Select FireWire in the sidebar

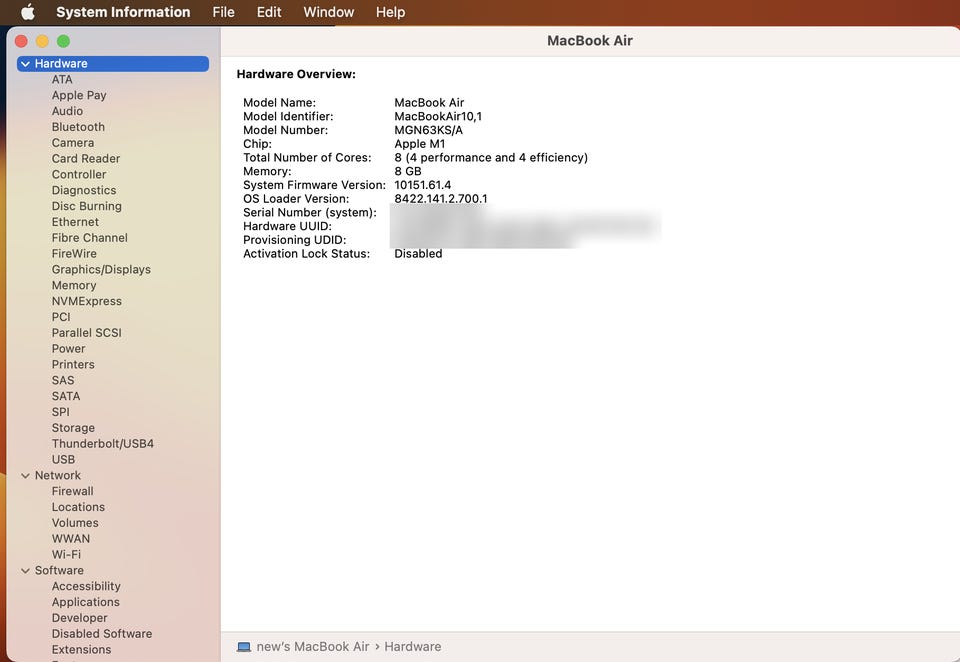click(74, 254)
